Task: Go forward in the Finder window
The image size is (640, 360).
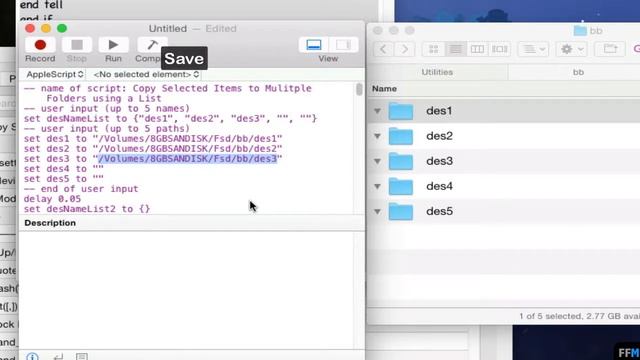Action: tap(404, 49)
